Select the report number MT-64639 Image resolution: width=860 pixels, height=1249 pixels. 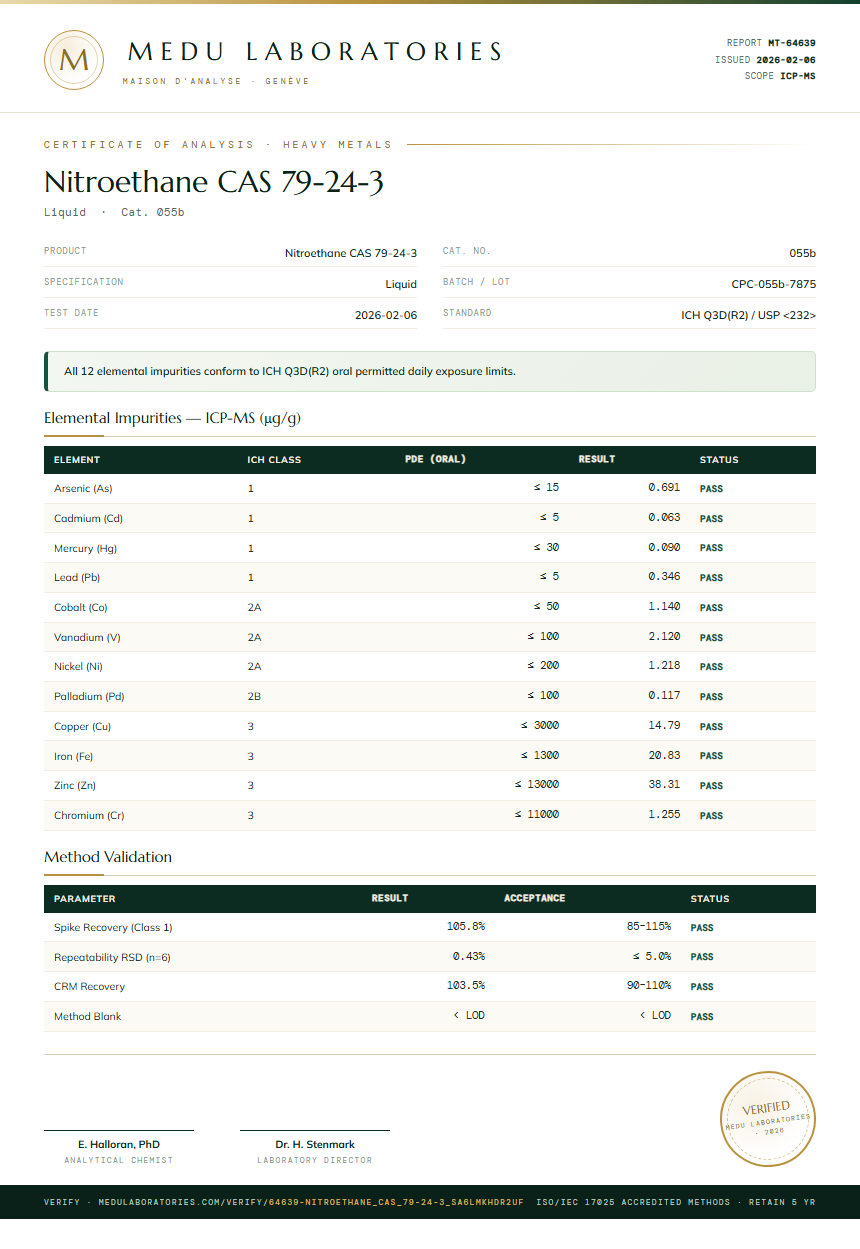(792, 43)
